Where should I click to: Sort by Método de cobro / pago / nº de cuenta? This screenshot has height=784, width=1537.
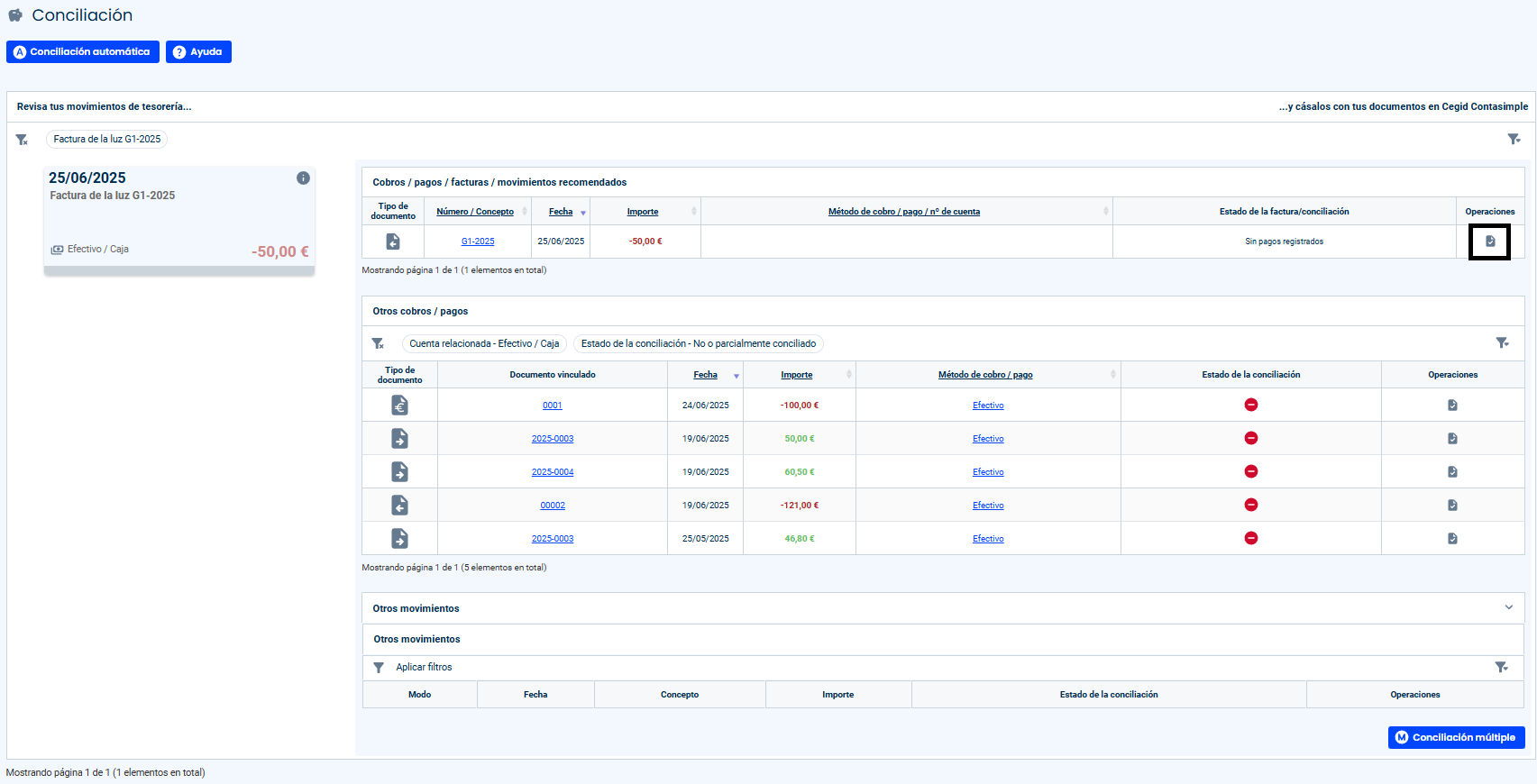[904, 212]
